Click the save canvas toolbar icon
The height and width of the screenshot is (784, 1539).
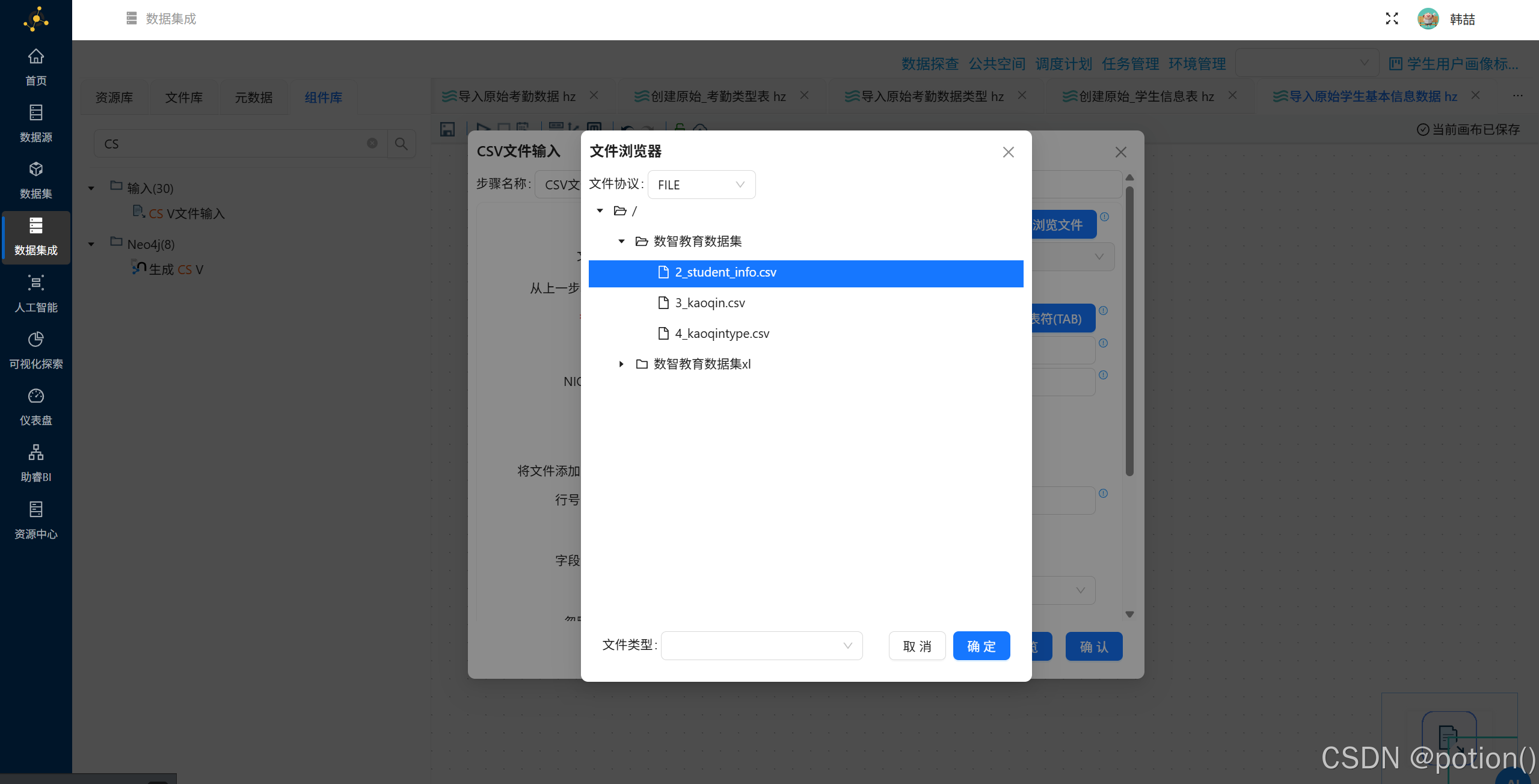[447, 129]
